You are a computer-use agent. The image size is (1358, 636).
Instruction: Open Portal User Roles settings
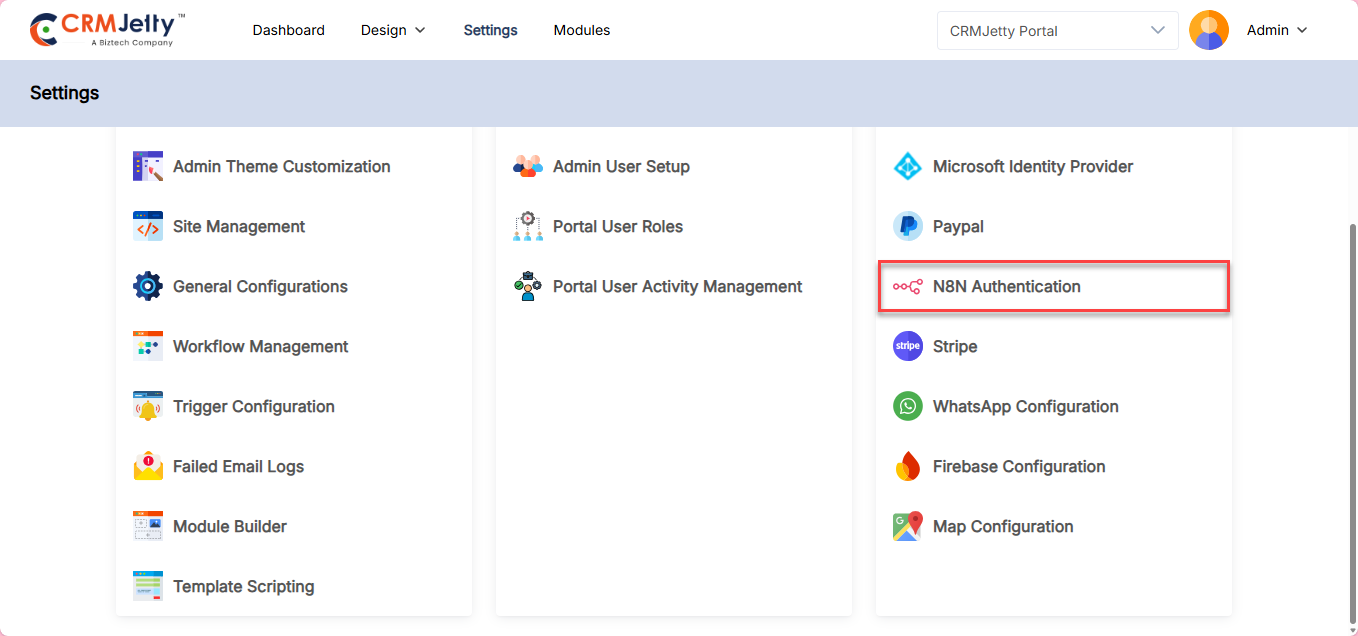tap(617, 227)
